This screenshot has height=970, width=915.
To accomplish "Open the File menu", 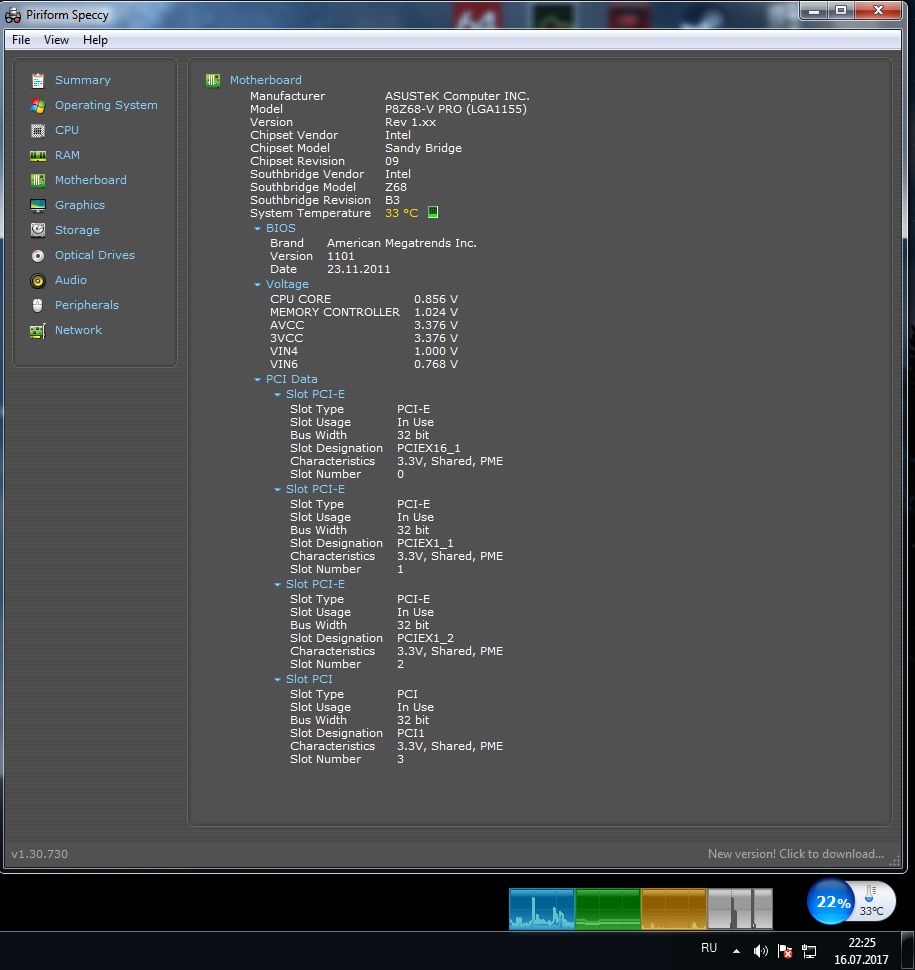I will [x=21, y=40].
